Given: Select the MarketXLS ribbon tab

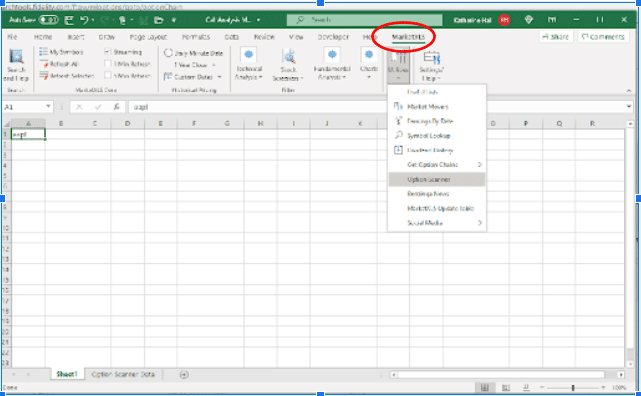Looking at the screenshot, I should (408, 37).
